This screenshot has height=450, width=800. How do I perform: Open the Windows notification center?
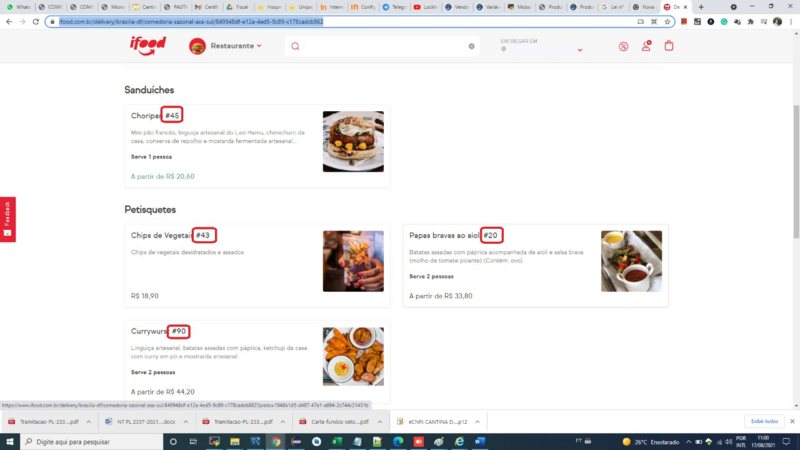click(787, 442)
